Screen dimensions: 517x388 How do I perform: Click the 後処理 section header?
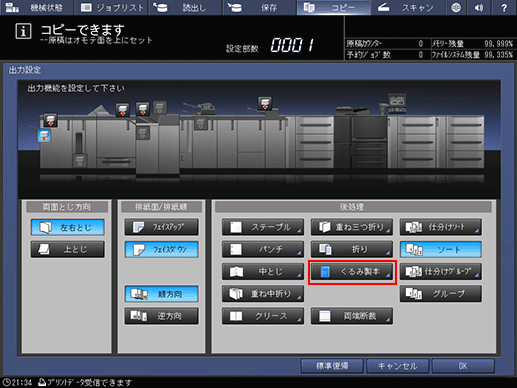[x=353, y=207]
